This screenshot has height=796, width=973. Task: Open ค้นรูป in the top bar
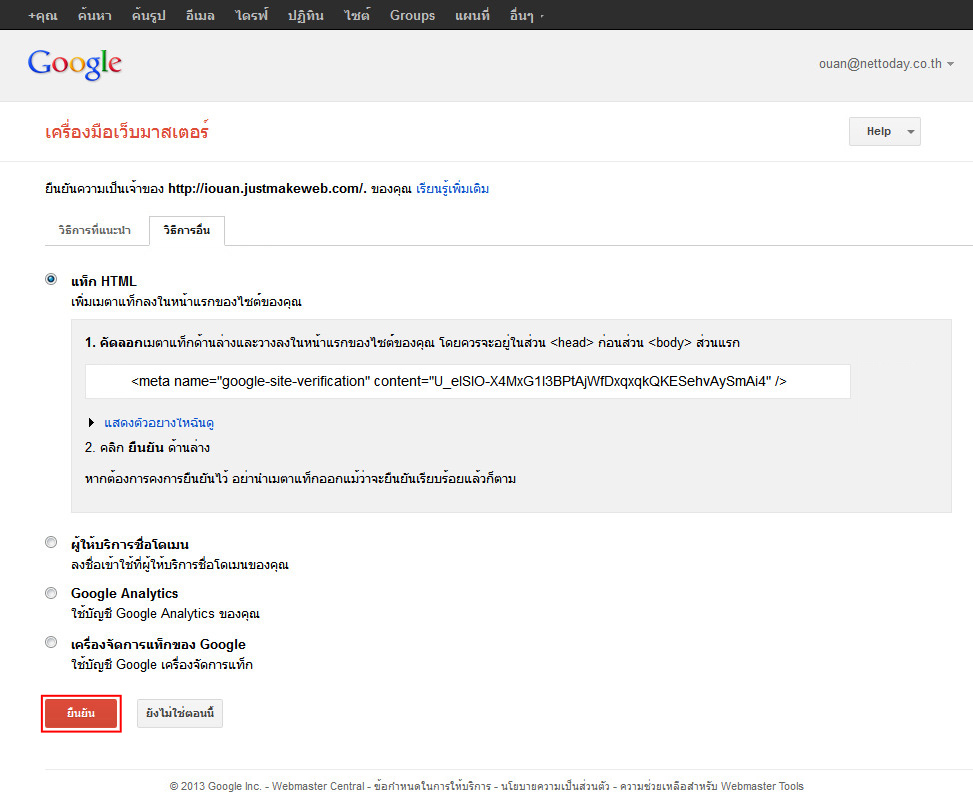coord(148,16)
